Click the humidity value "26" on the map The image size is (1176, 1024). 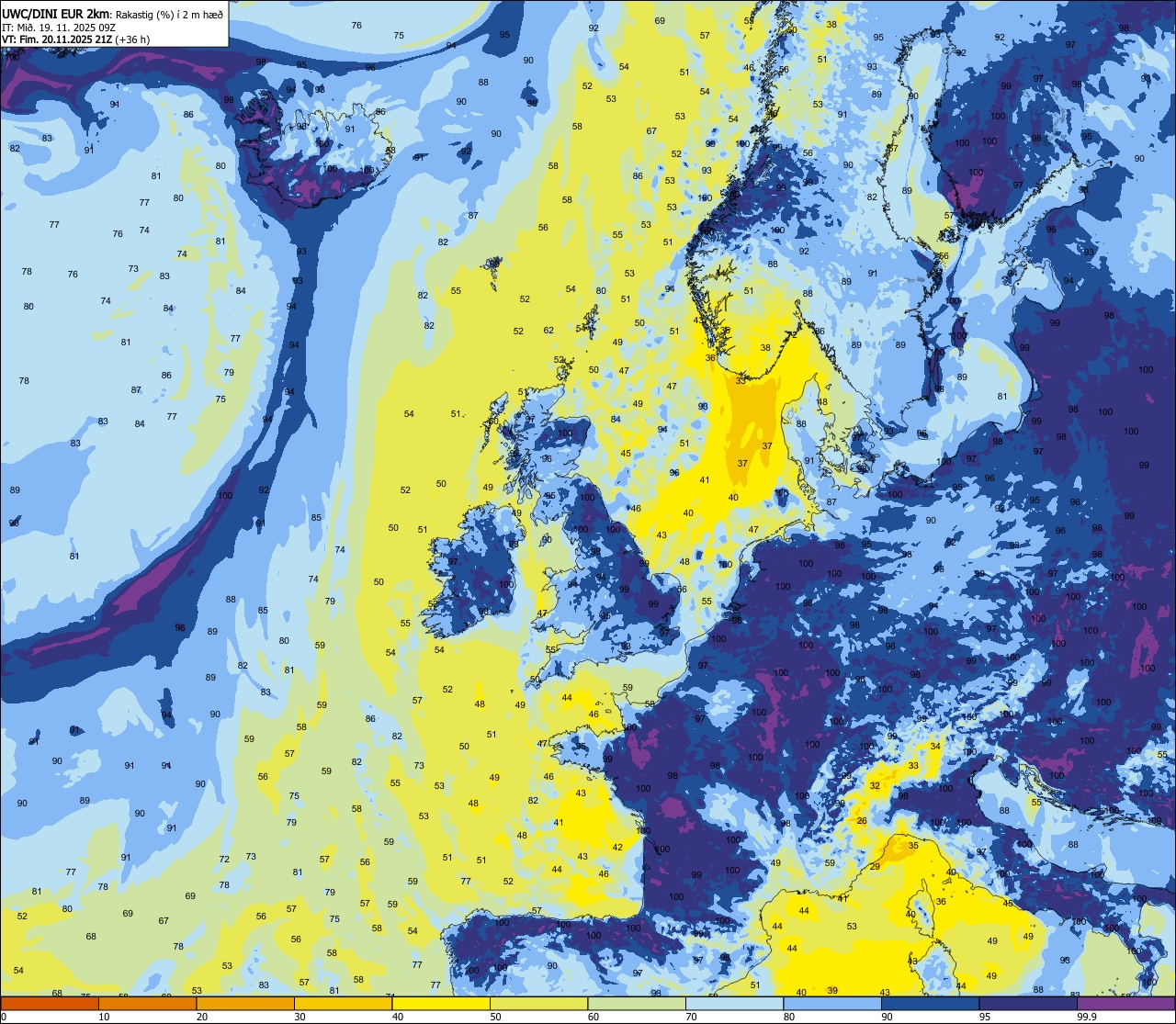click(862, 821)
